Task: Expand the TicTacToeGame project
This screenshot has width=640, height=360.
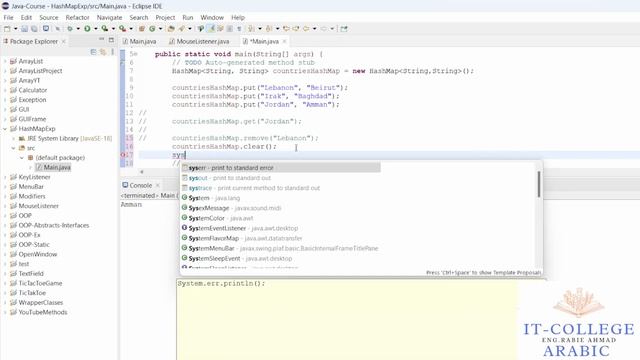Action: pos(5,283)
